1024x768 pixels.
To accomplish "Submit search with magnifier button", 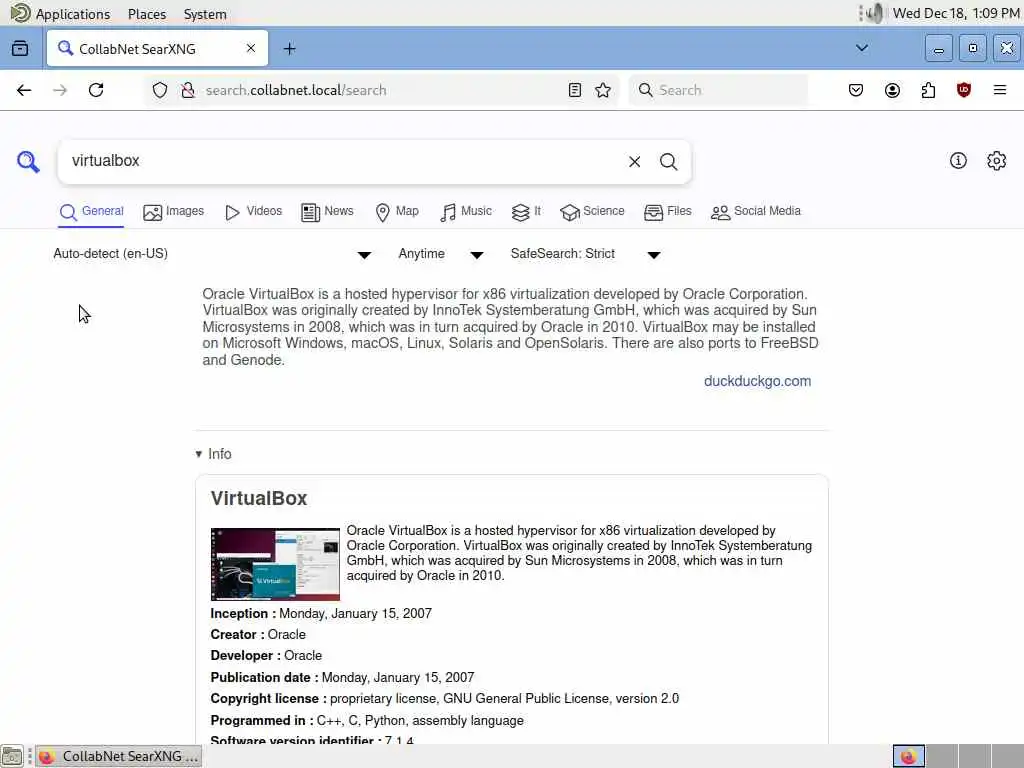I will (x=668, y=161).
